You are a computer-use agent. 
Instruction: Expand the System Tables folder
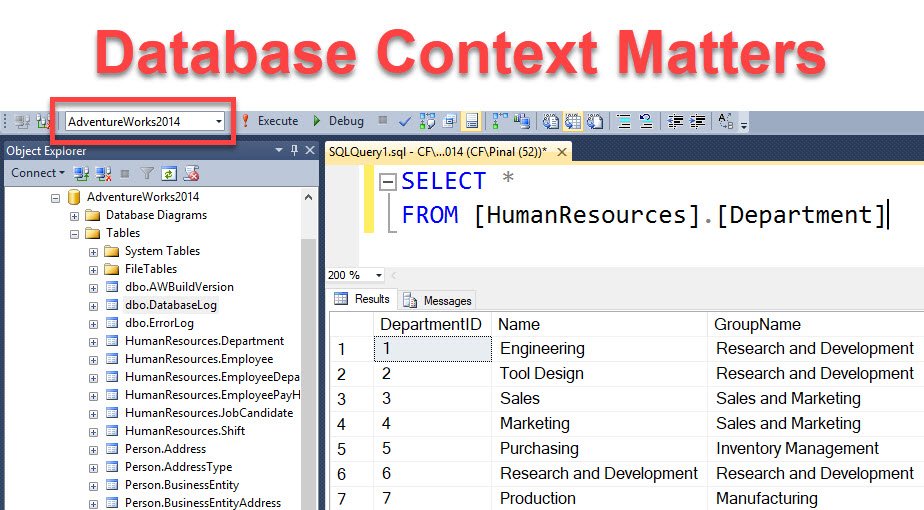[x=93, y=252]
